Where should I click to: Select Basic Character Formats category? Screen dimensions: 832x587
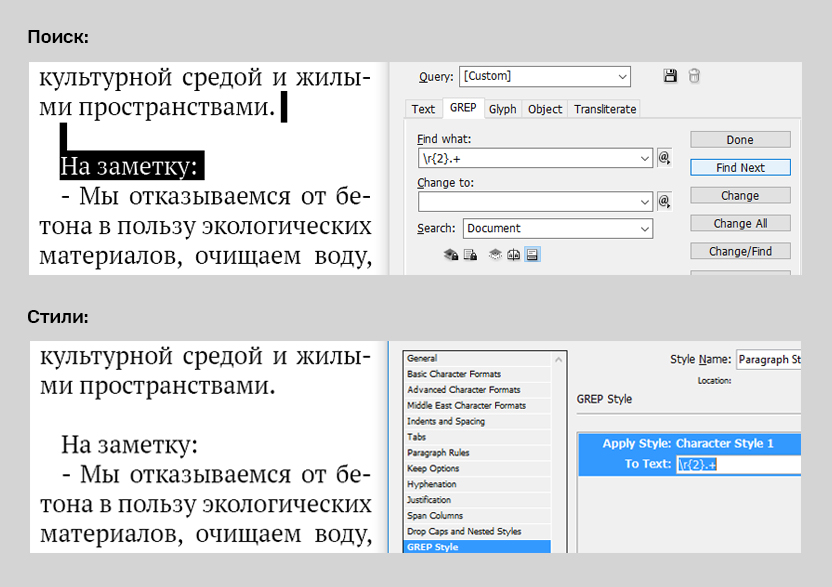[x=477, y=374]
